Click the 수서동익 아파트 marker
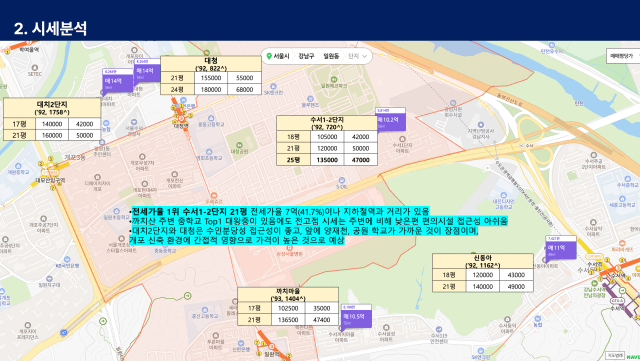Screen dimensions: 640x361 (x=507, y=319)
